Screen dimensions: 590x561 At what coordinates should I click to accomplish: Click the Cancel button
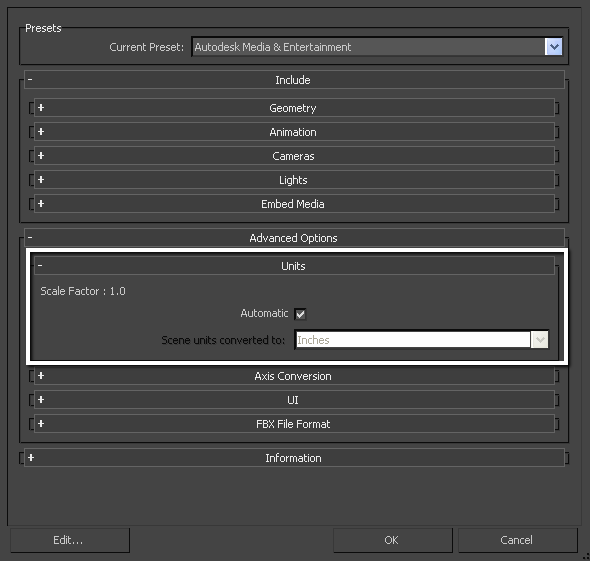click(517, 540)
